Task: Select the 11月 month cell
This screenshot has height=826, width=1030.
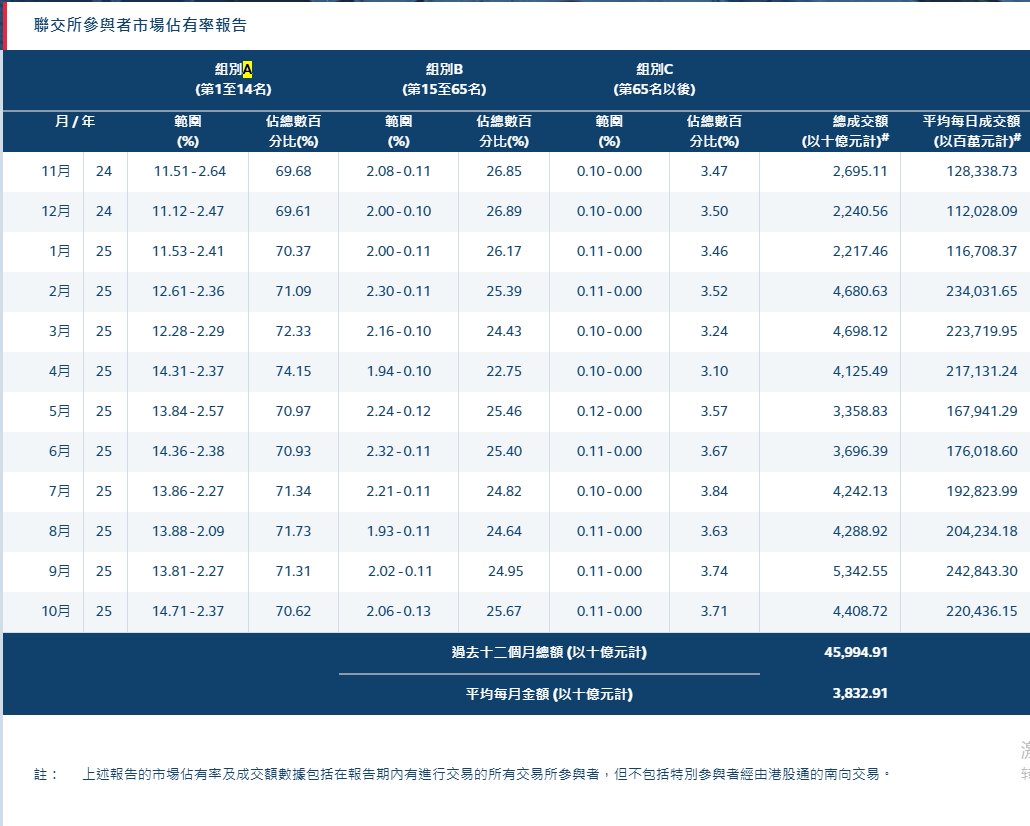Action: (x=56, y=171)
